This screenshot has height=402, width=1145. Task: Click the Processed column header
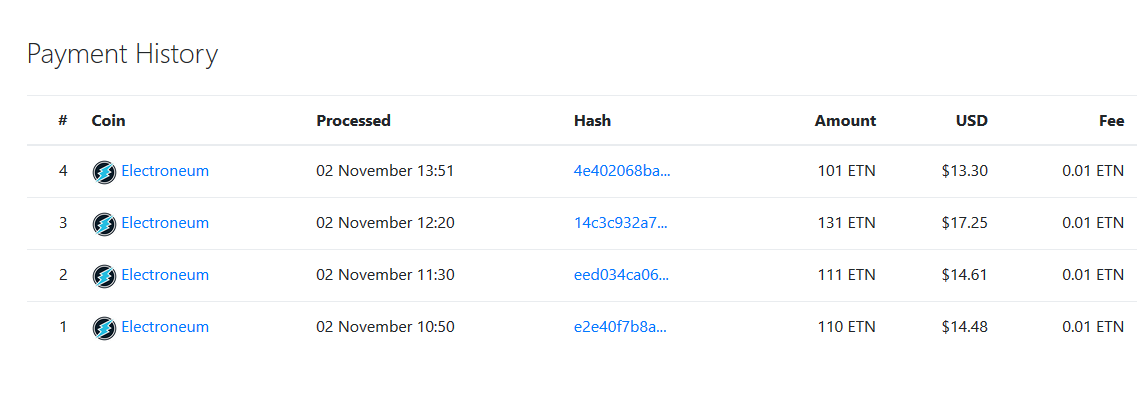coord(353,121)
